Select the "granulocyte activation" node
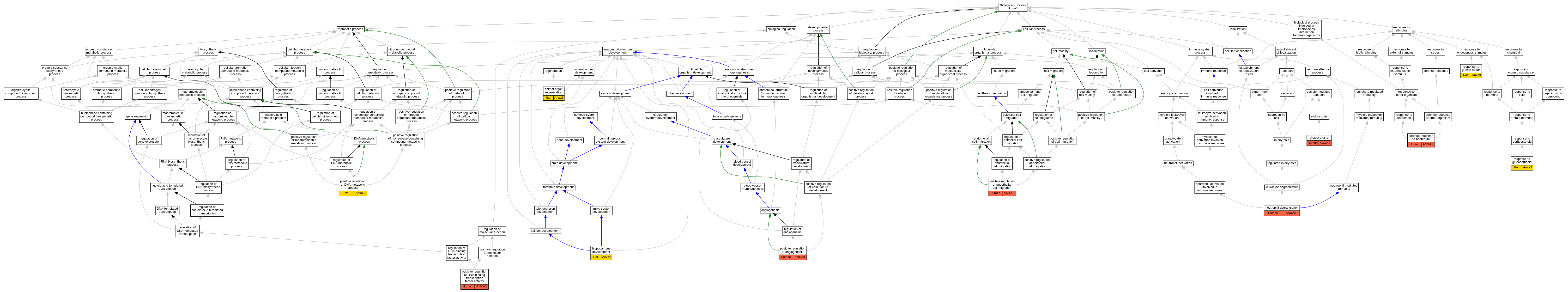1568x292 pixels. point(1173,140)
